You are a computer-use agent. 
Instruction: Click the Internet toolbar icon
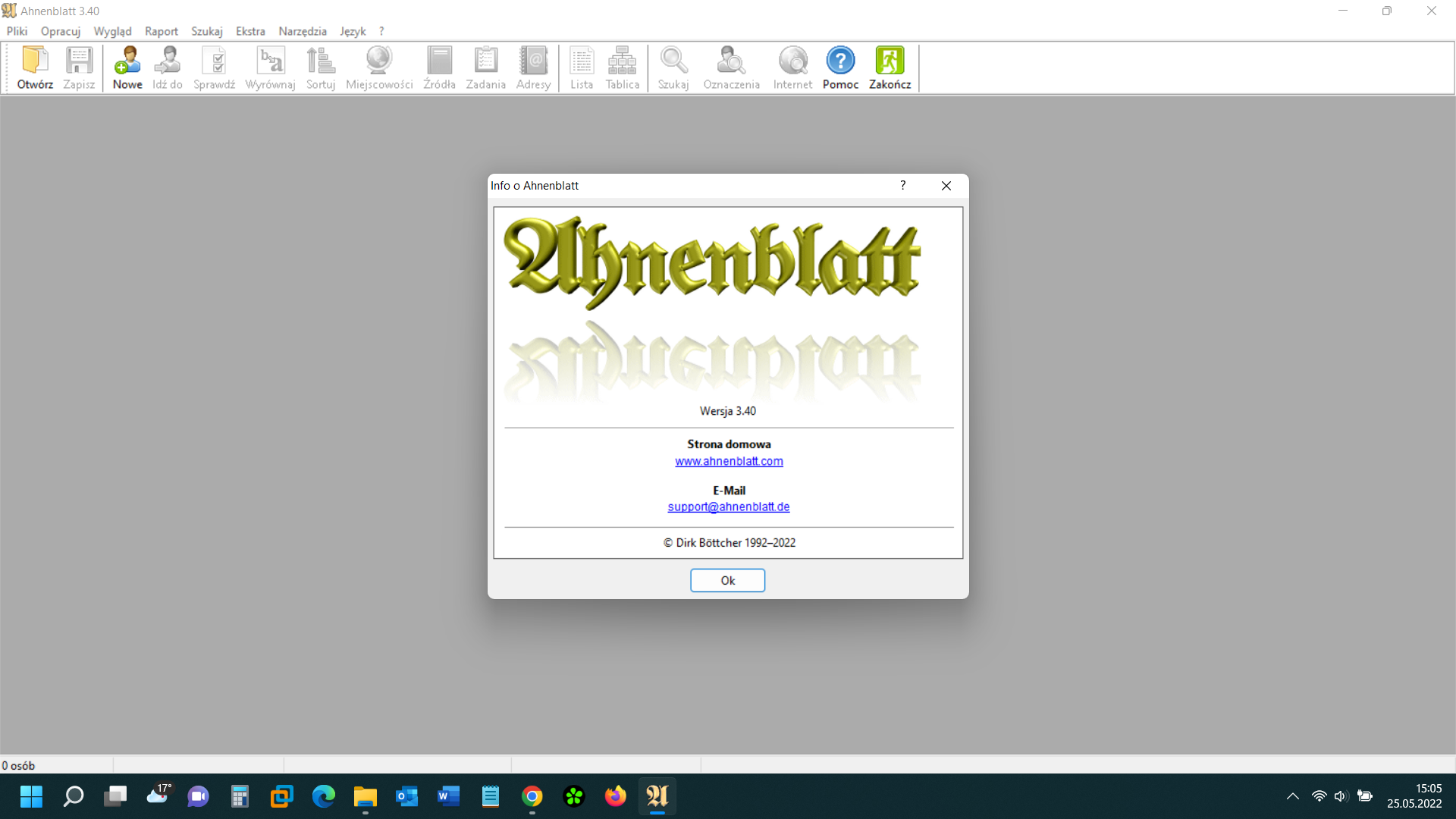793,61
